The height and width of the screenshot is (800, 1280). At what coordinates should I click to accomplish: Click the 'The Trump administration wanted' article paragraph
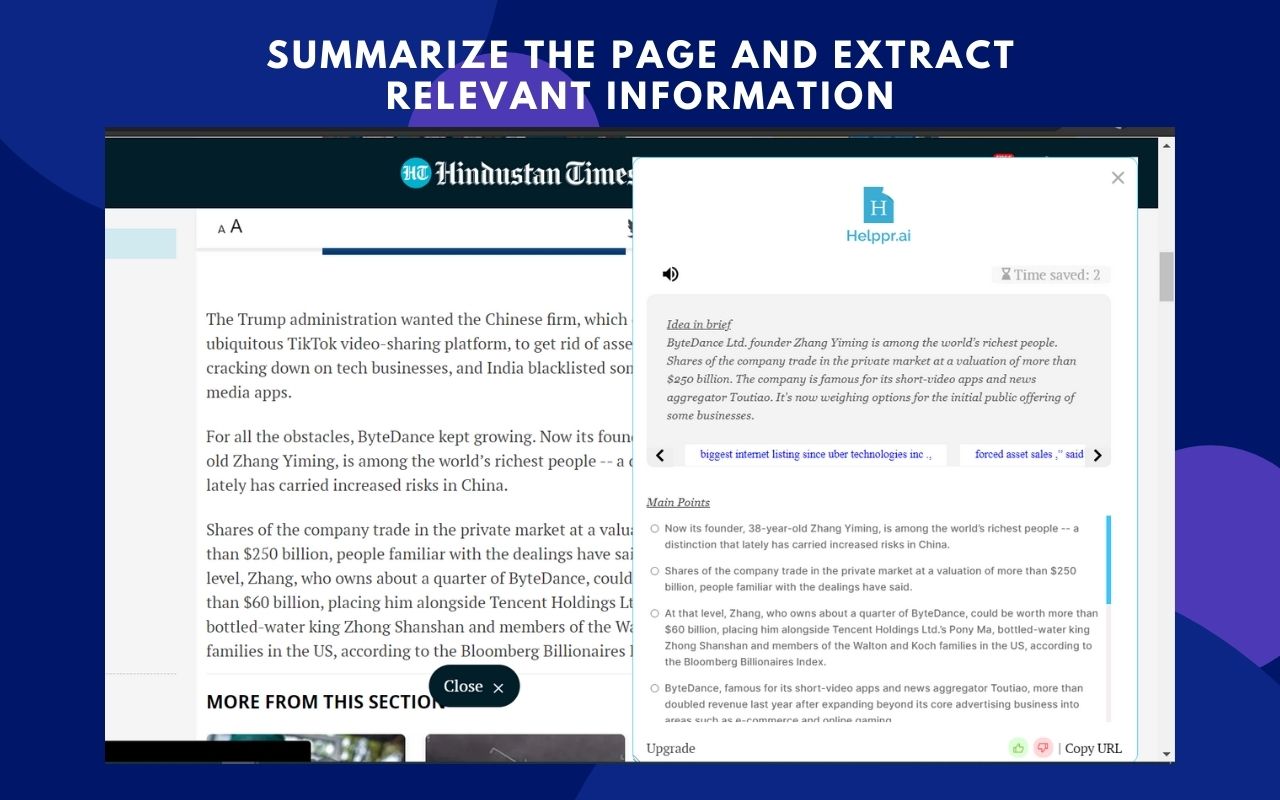[x=418, y=355]
